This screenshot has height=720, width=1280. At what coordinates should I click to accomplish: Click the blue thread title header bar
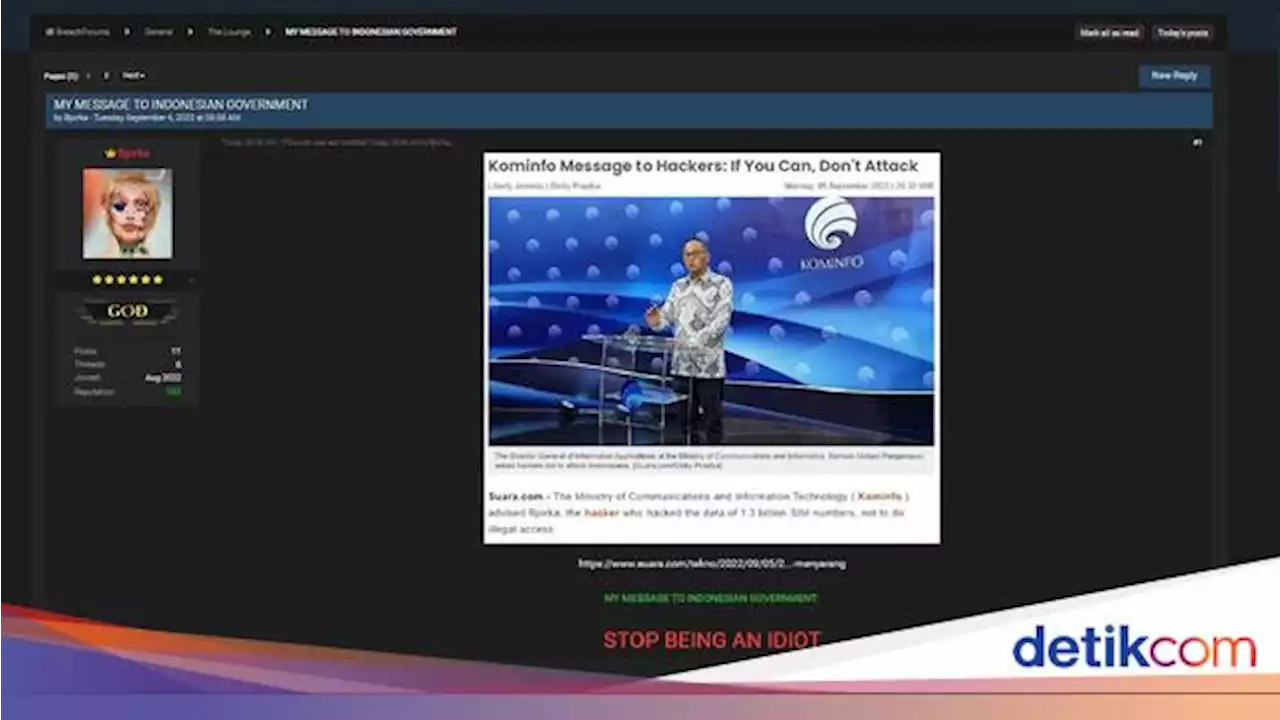click(629, 110)
